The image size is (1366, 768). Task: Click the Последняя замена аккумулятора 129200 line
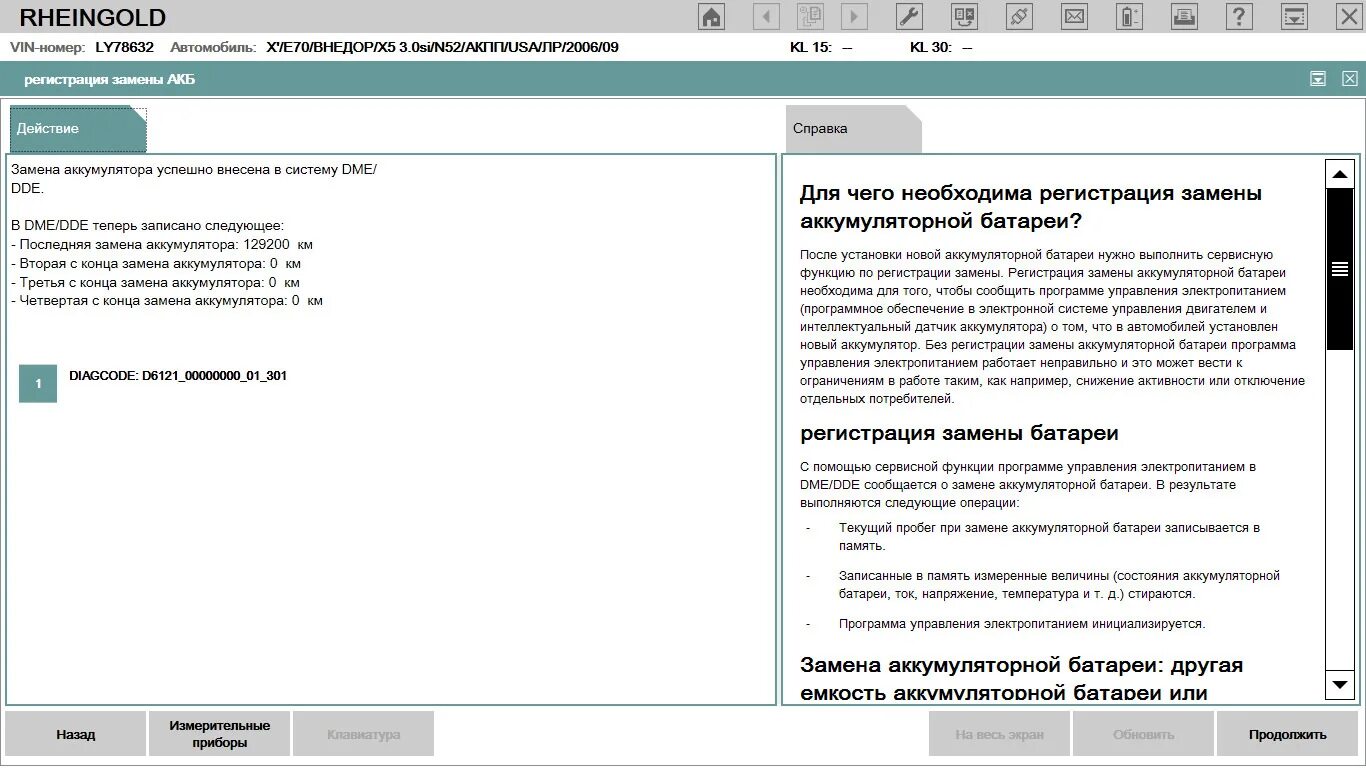point(162,244)
